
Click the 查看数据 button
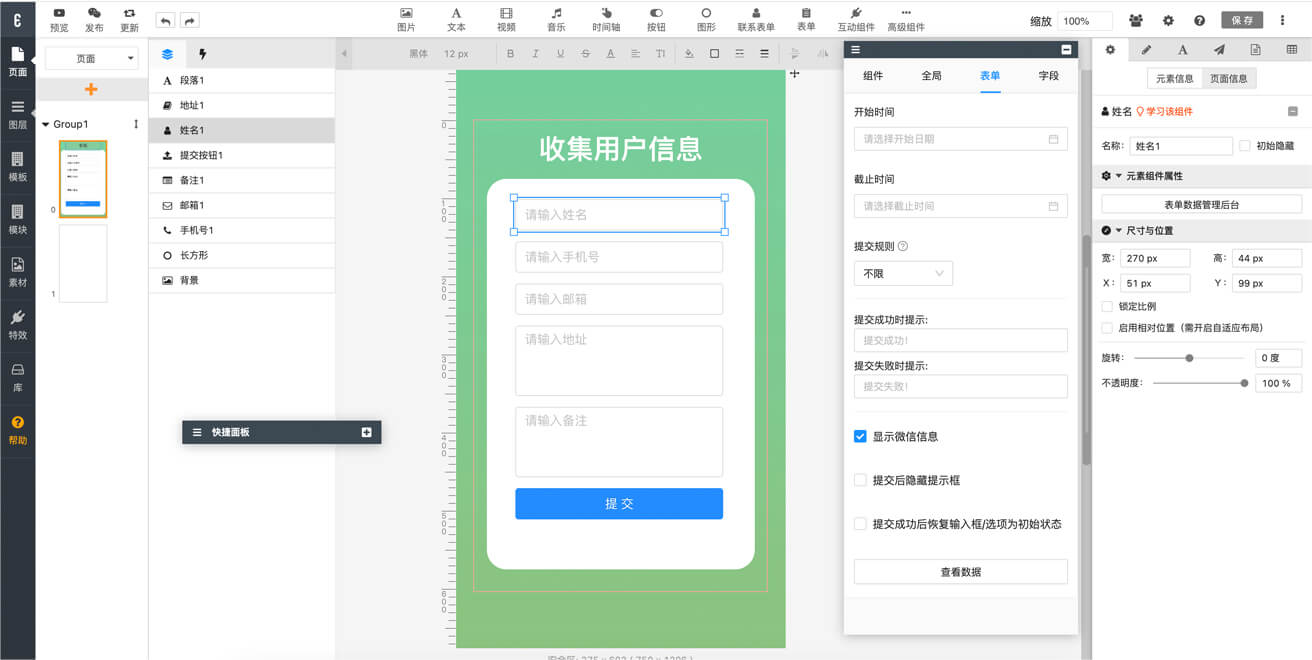[961, 572]
